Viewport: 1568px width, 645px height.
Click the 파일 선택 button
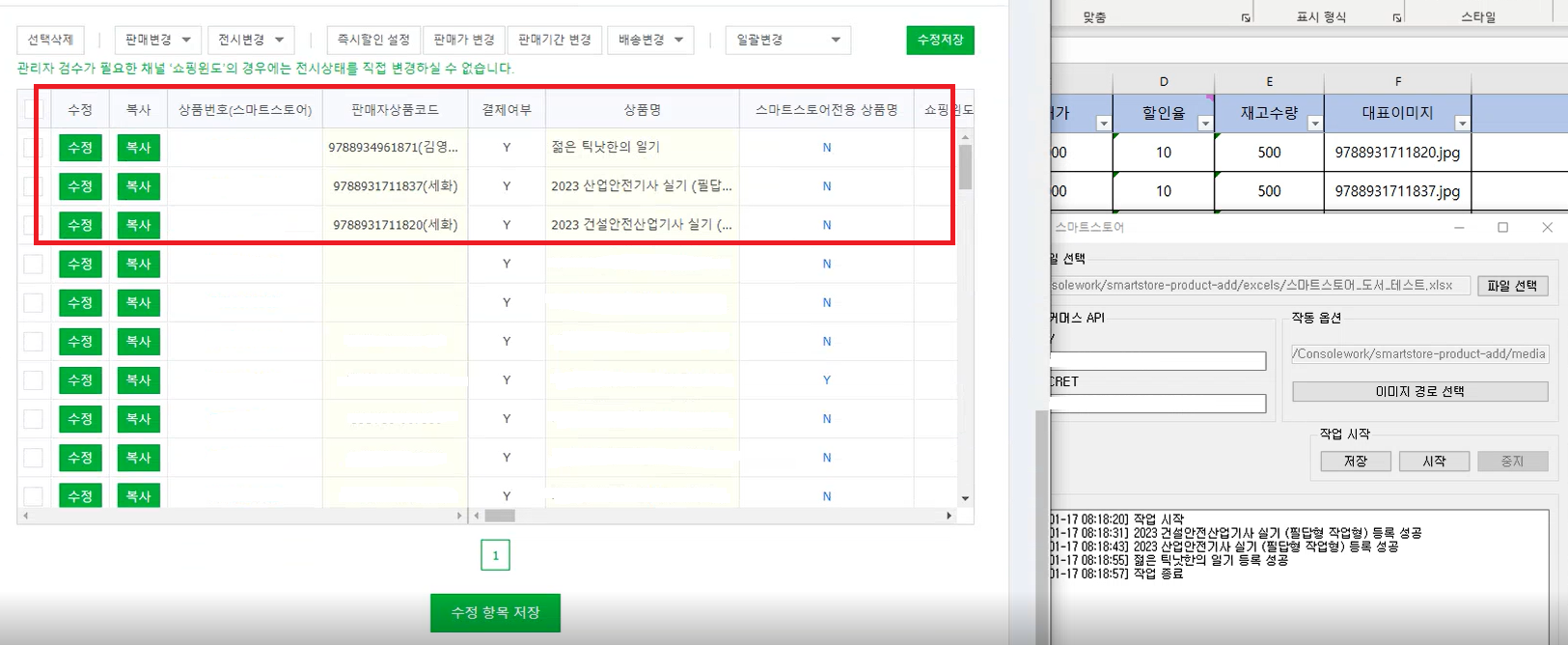[1512, 286]
